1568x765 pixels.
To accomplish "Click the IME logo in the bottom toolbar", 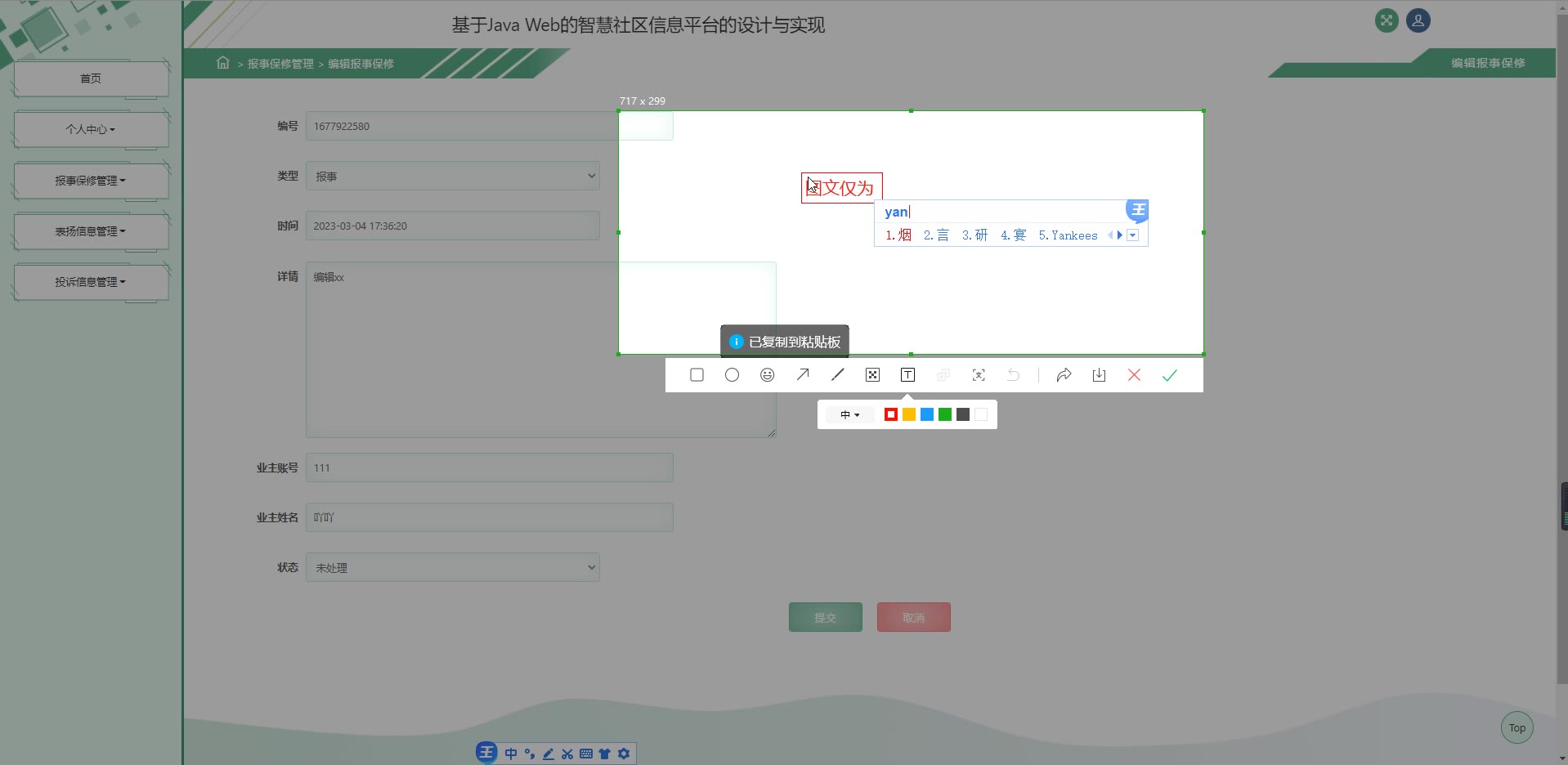I will click(486, 753).
